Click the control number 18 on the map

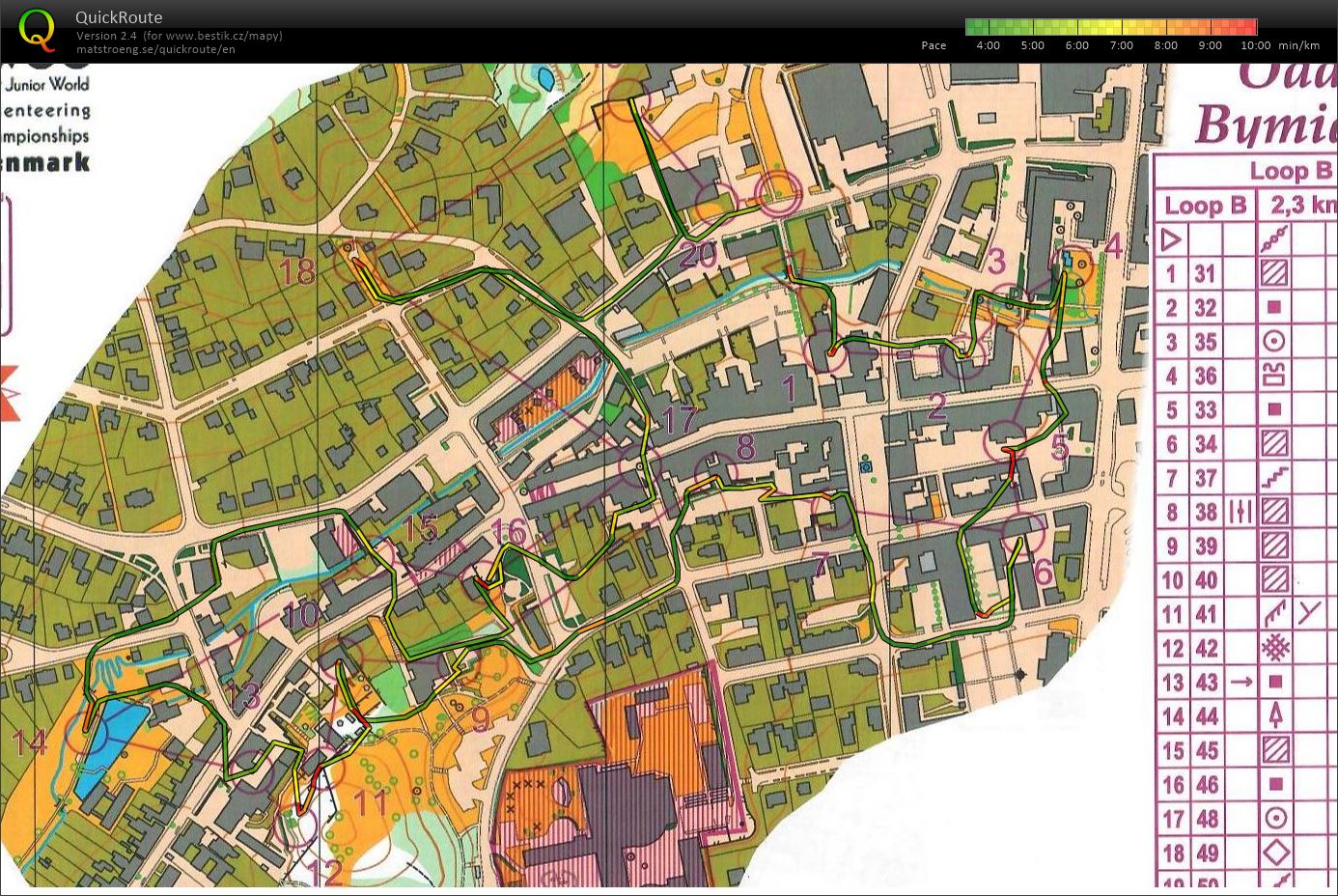(x=297, y=272)
